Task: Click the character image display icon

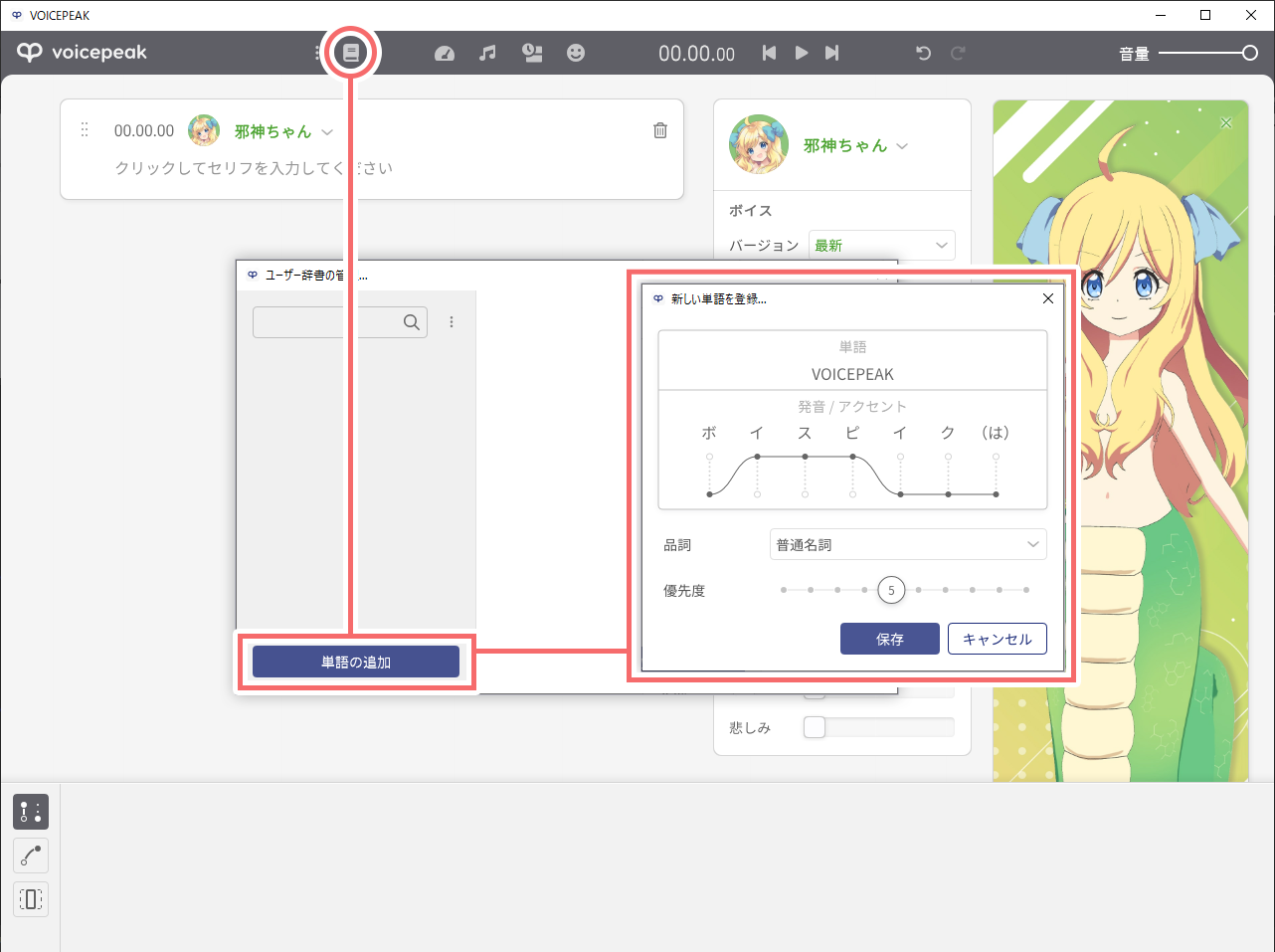Action: (x=533, y=53)
